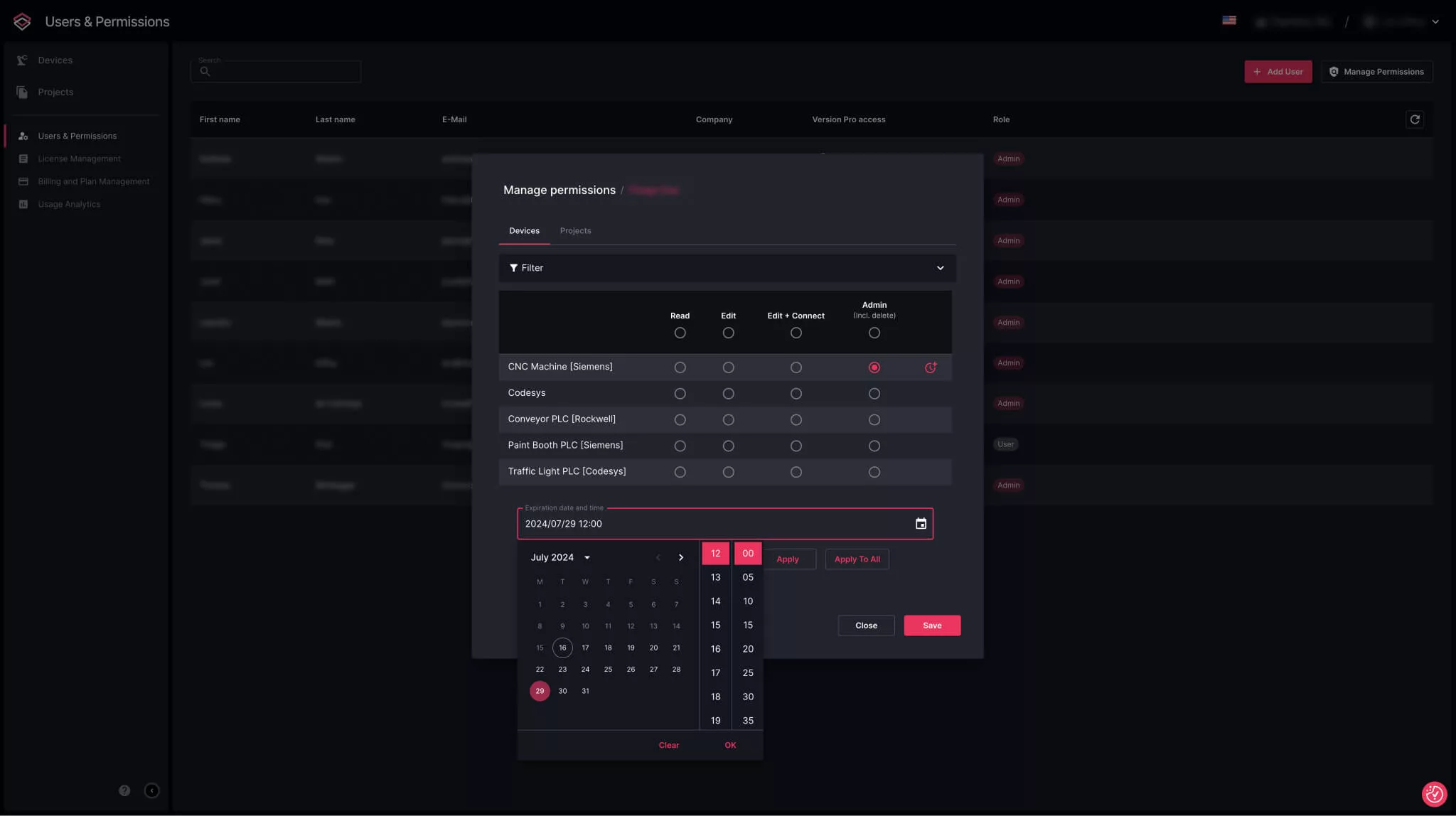Click the expiration clock icon on CNC Machine row
Screen dimensions: 1456x816
point(931,367)
